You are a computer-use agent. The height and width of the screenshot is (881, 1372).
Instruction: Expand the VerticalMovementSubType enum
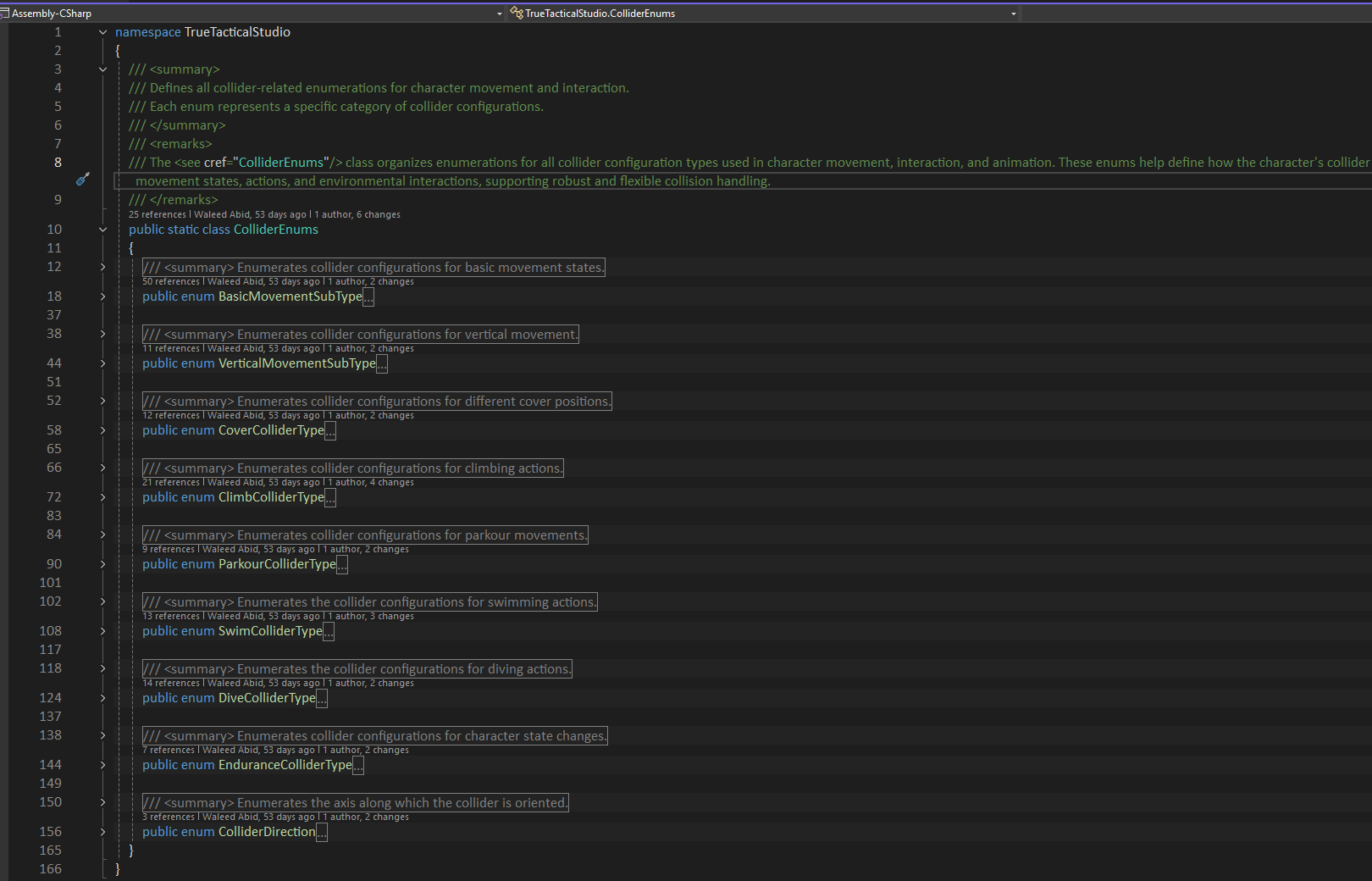click(102, 363)
